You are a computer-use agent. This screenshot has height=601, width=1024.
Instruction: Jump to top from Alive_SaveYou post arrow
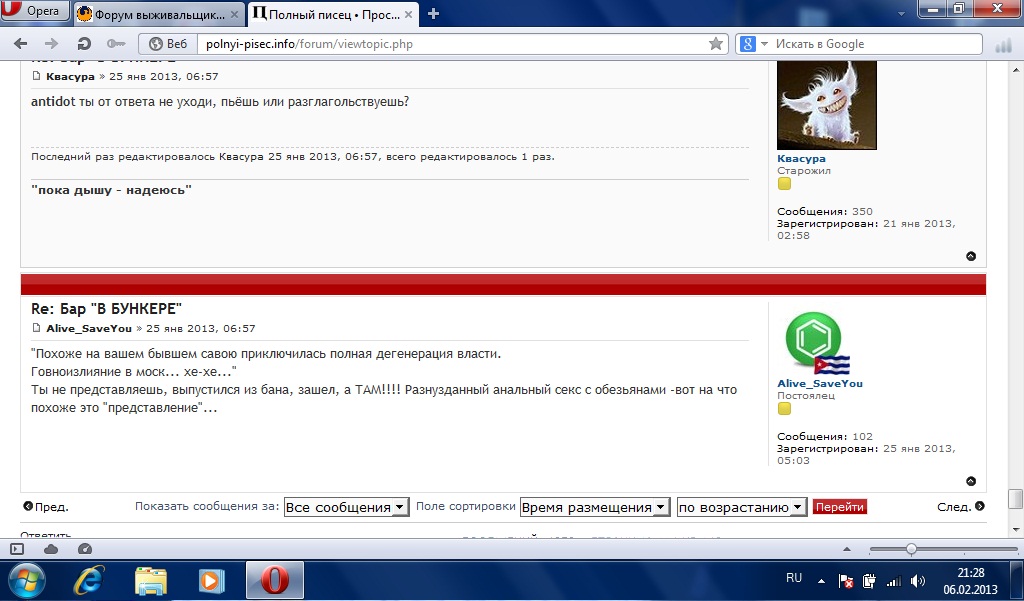click(971, 481)
